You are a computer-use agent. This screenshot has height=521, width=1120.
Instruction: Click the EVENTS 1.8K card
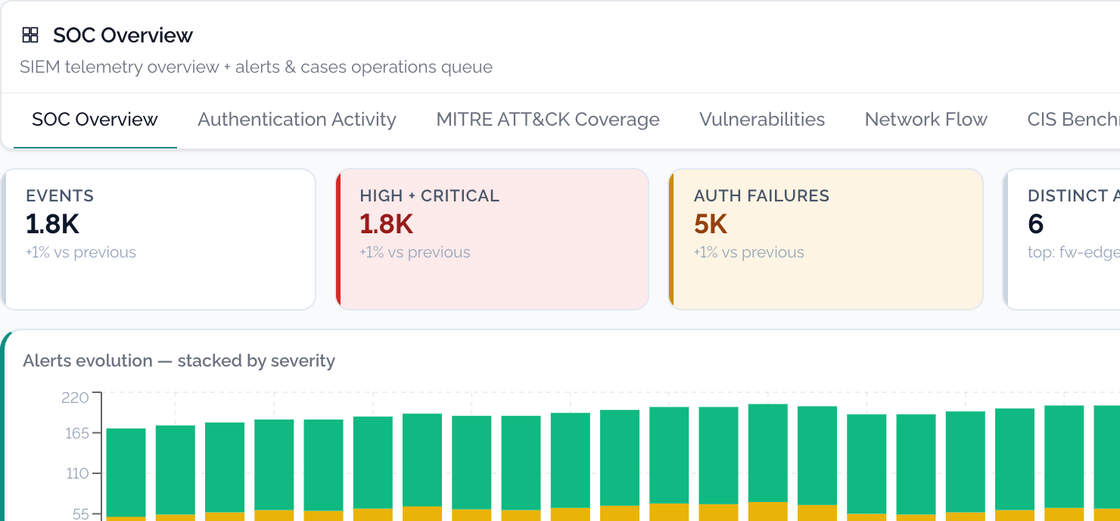click(x=158, y=239)
